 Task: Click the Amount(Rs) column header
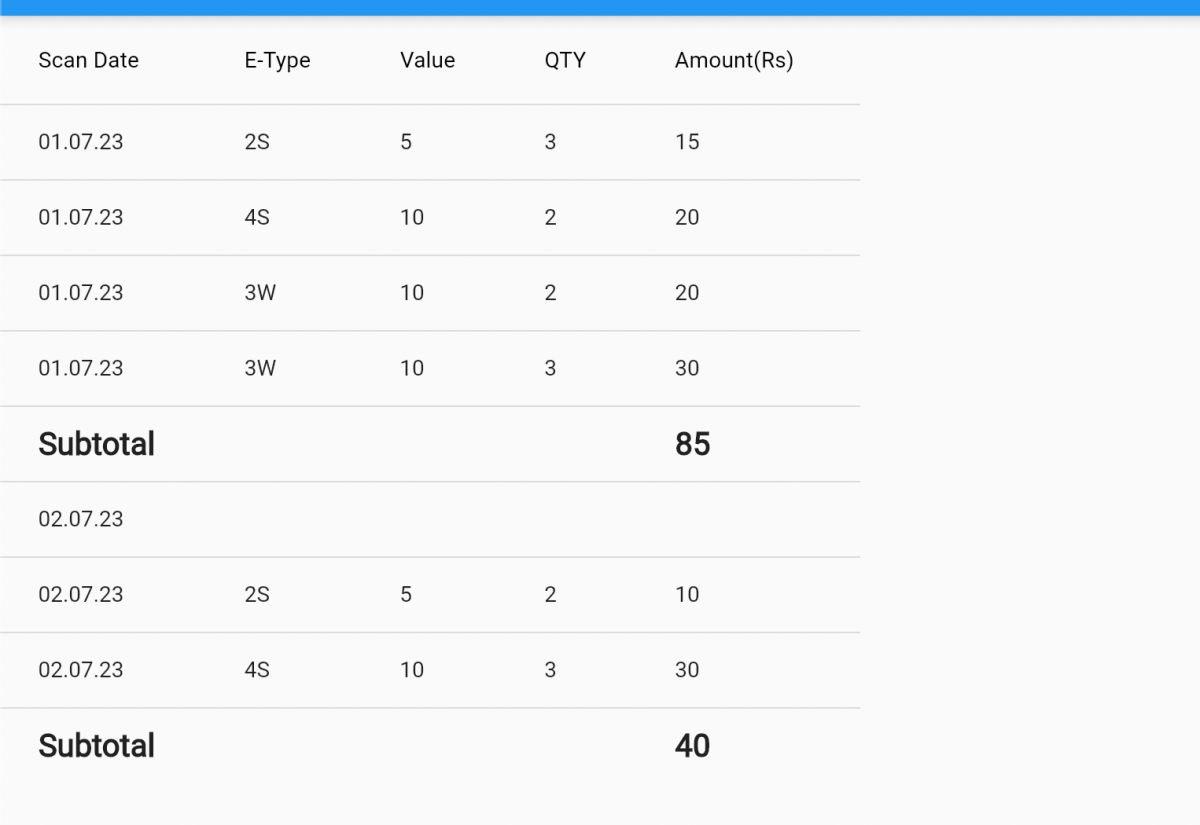(x=734, y=60)
